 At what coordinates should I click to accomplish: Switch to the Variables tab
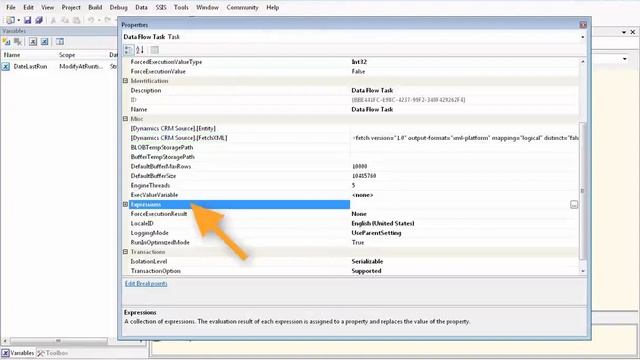[x=18, y=353]
